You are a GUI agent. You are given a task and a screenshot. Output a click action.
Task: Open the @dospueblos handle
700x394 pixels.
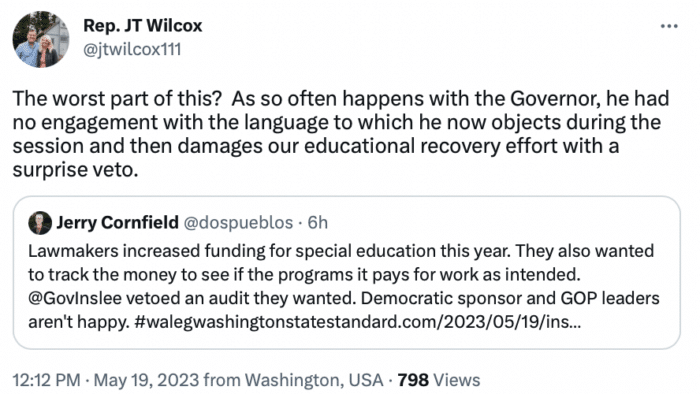[x=238, y=222]
